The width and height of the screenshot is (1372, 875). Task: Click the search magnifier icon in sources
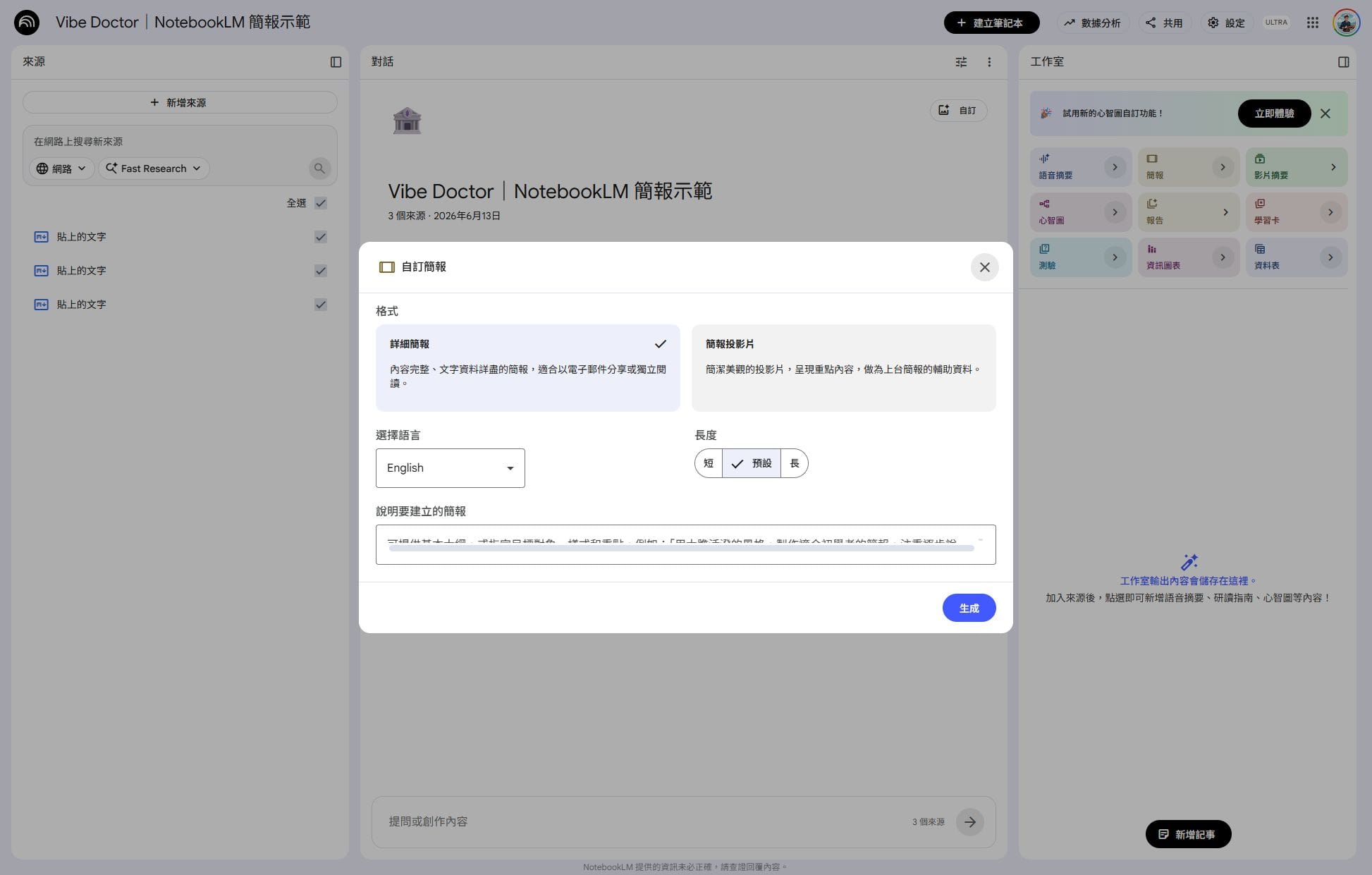click(x=319, y=169)
